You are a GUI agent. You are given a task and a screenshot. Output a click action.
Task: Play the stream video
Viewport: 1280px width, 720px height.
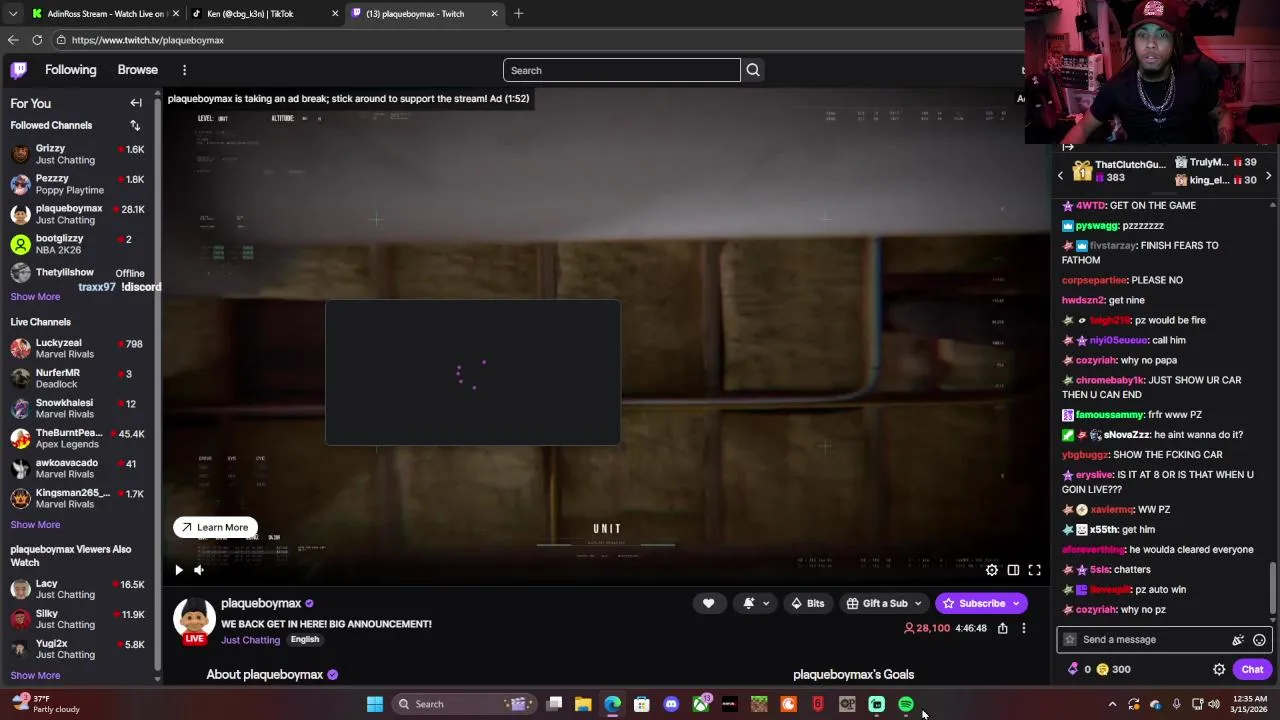coord(179,570)
